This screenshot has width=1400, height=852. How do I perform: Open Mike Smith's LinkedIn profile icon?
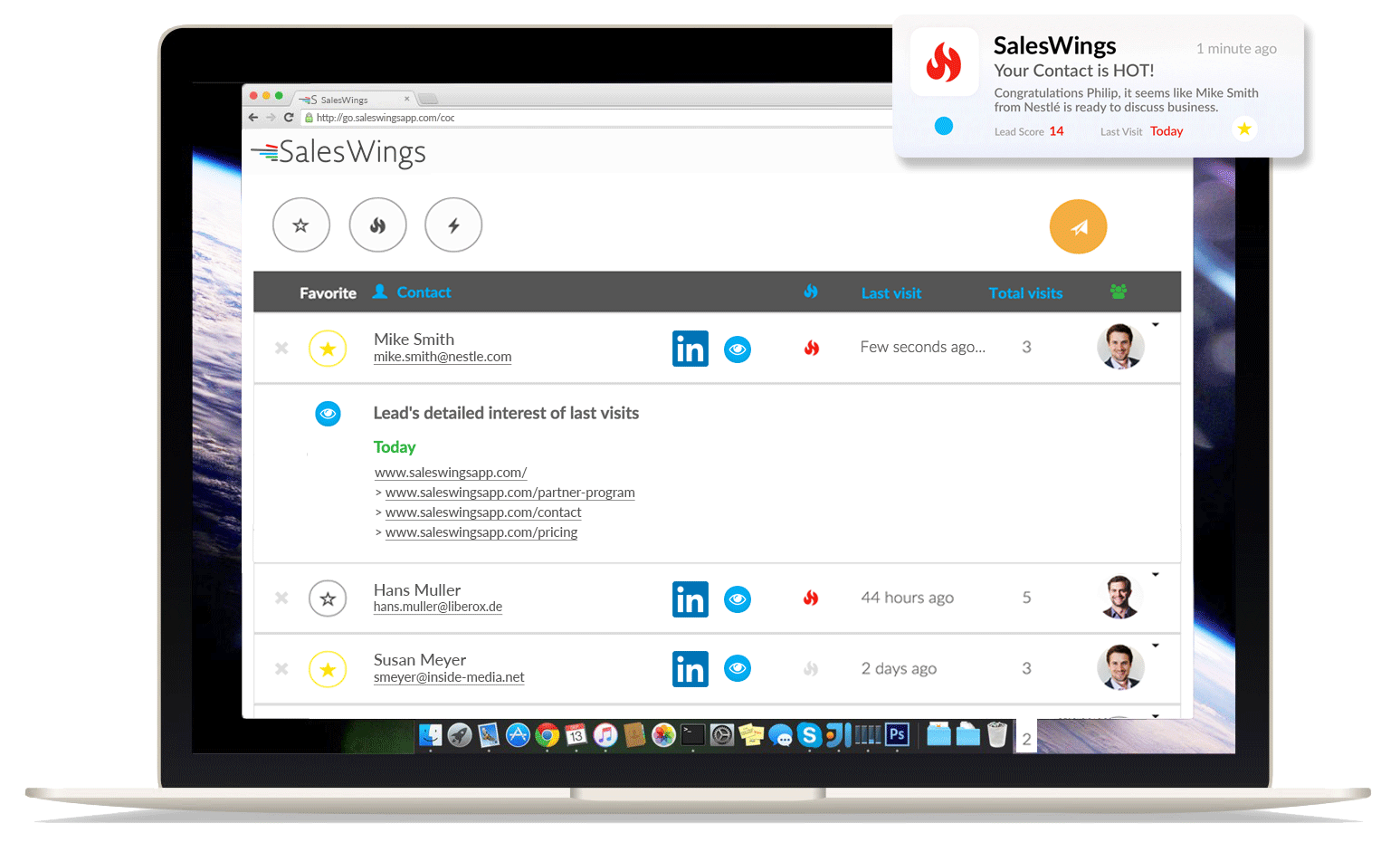pyautogui.click(x=690, y=349)
